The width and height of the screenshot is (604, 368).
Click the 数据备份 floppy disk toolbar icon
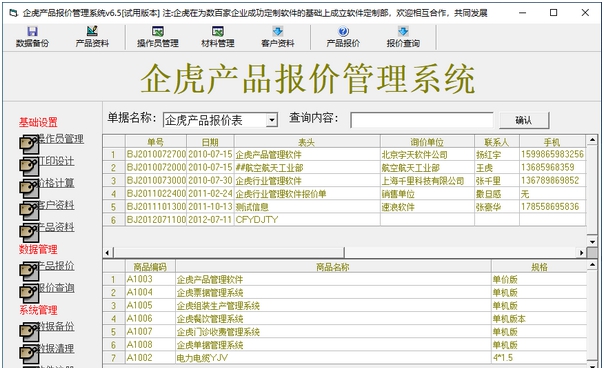(32, 31)
